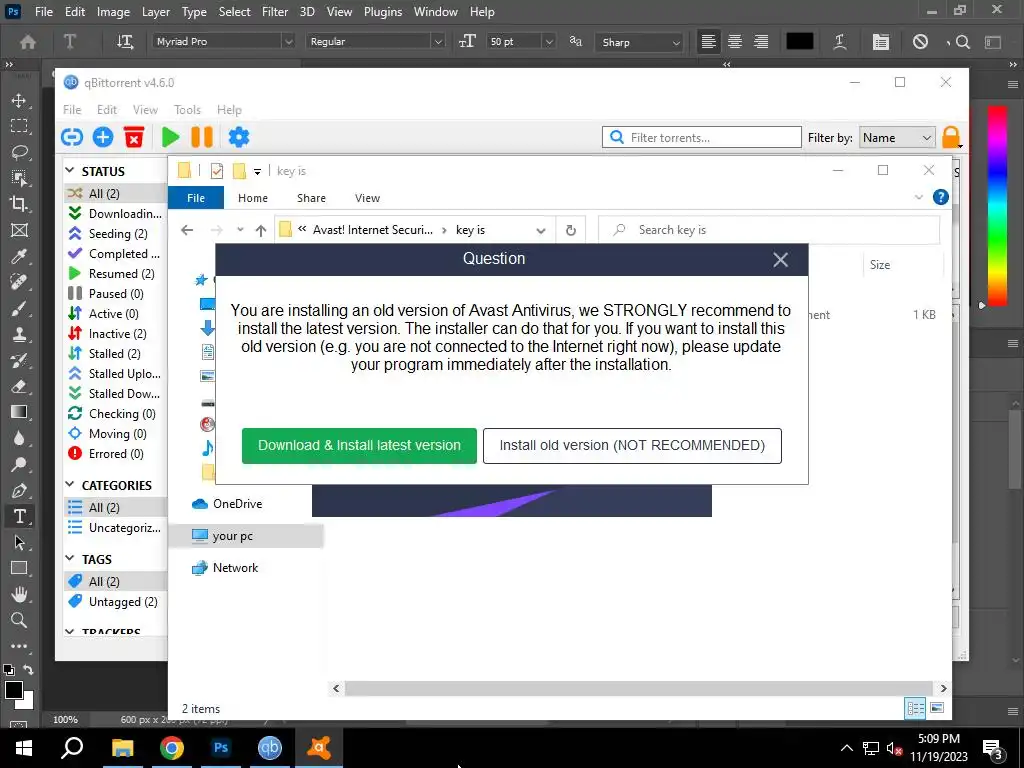Click the green resume play icon
Image resolution: width=1024 pixels, height=768 pixels.
(170, 137)
